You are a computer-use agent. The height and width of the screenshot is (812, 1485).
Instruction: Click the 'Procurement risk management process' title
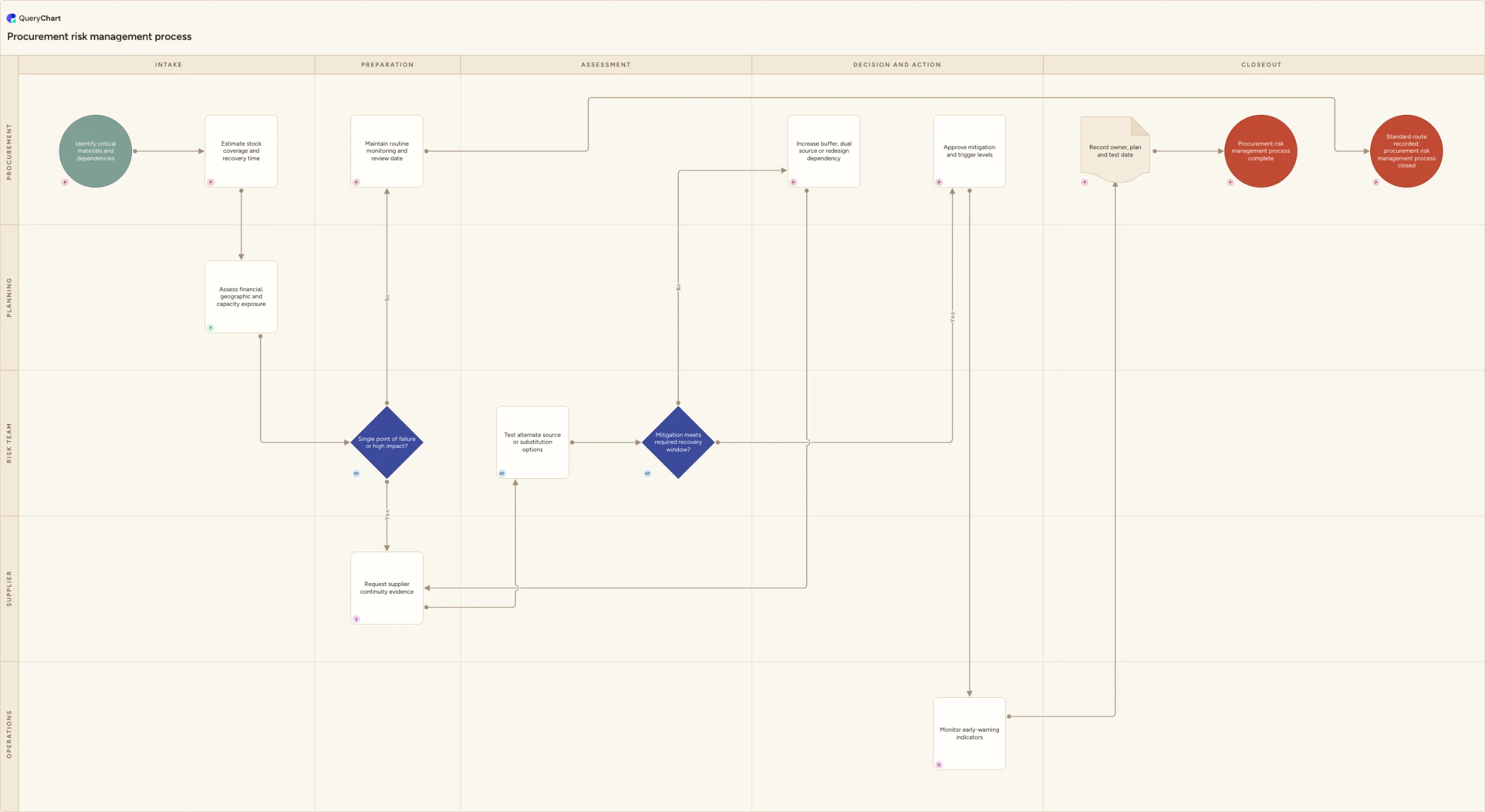coord(99,36)
